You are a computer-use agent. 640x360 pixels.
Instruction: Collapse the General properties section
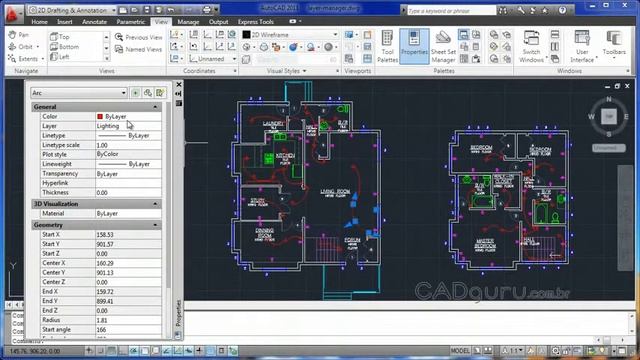[x=155, y=107]
